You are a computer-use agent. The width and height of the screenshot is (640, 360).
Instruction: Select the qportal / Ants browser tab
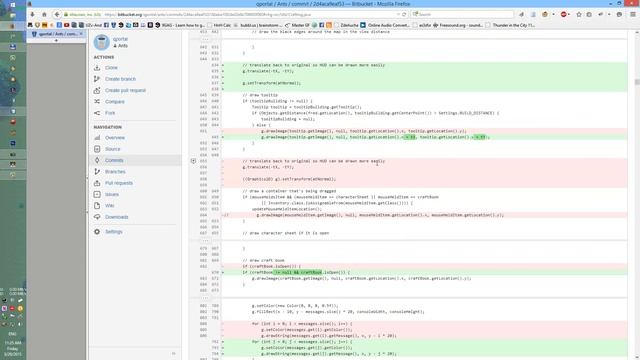coord(57,34)
